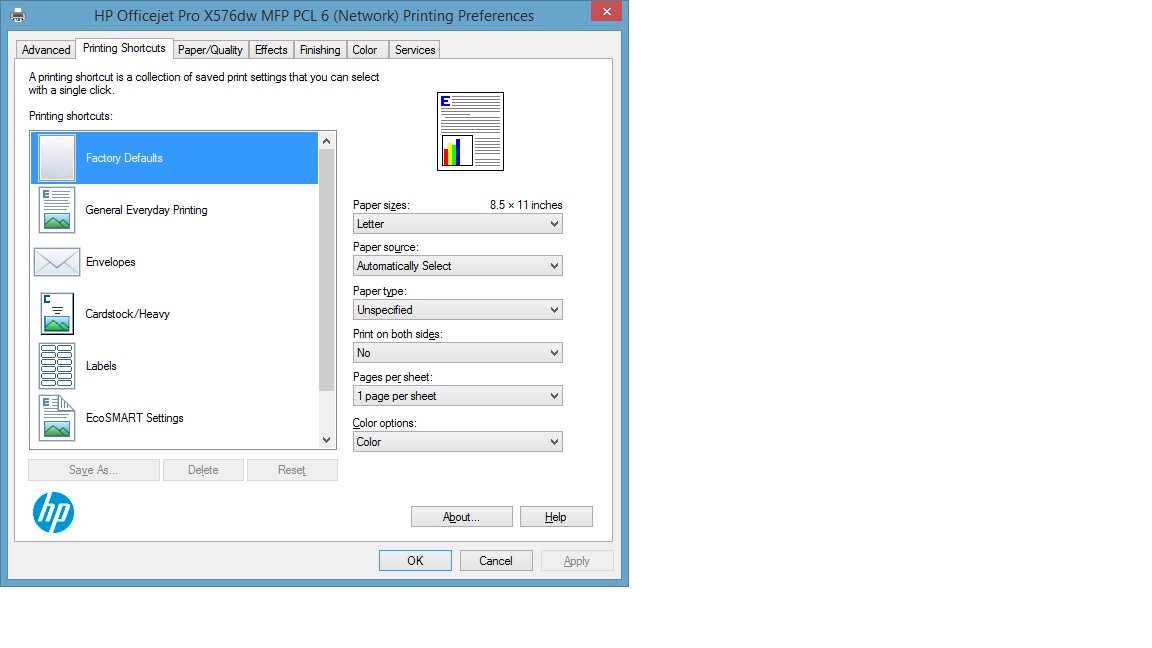Screen dimensions: 1152x648
Task: Click the shortcuts list scrollbar thumb
Action: 327,270
